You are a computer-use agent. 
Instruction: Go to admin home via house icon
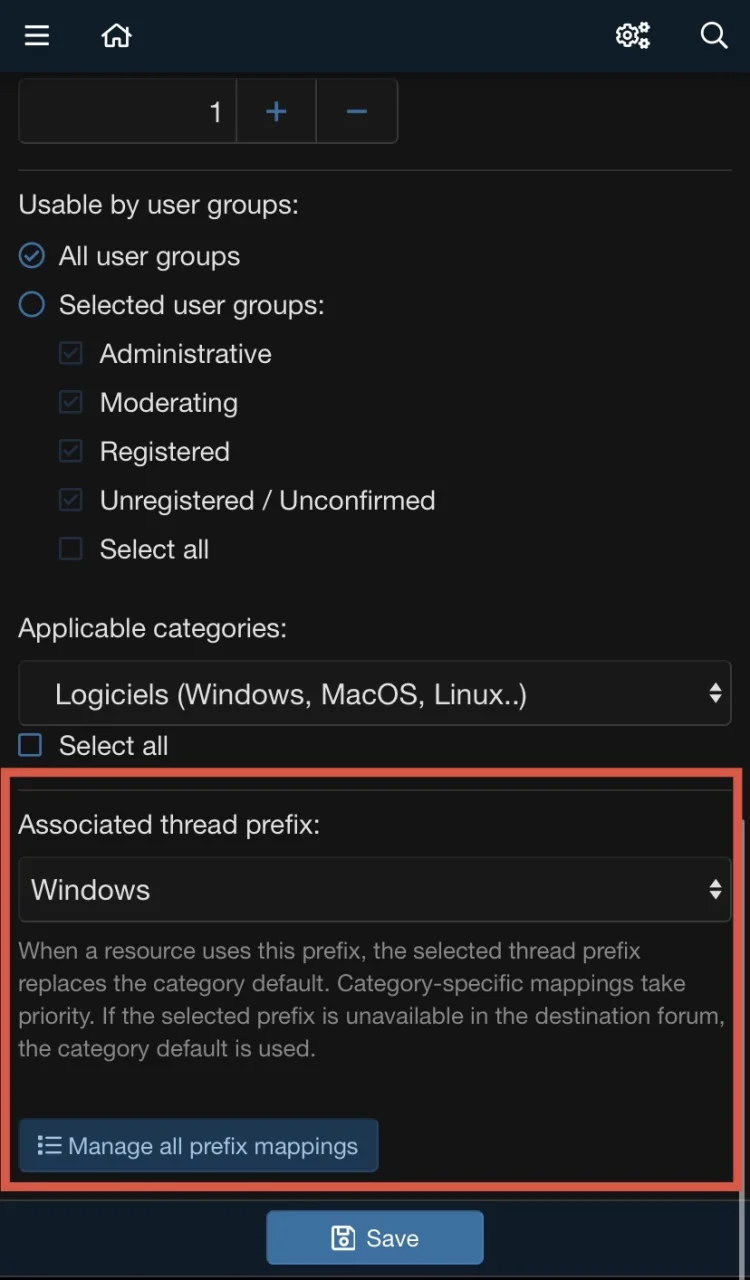(x=117, y=36)
